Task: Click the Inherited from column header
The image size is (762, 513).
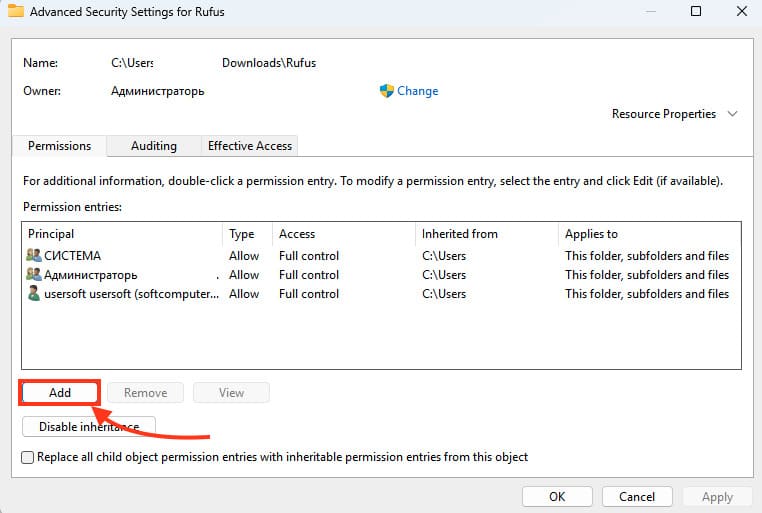Action: (485, 234)
